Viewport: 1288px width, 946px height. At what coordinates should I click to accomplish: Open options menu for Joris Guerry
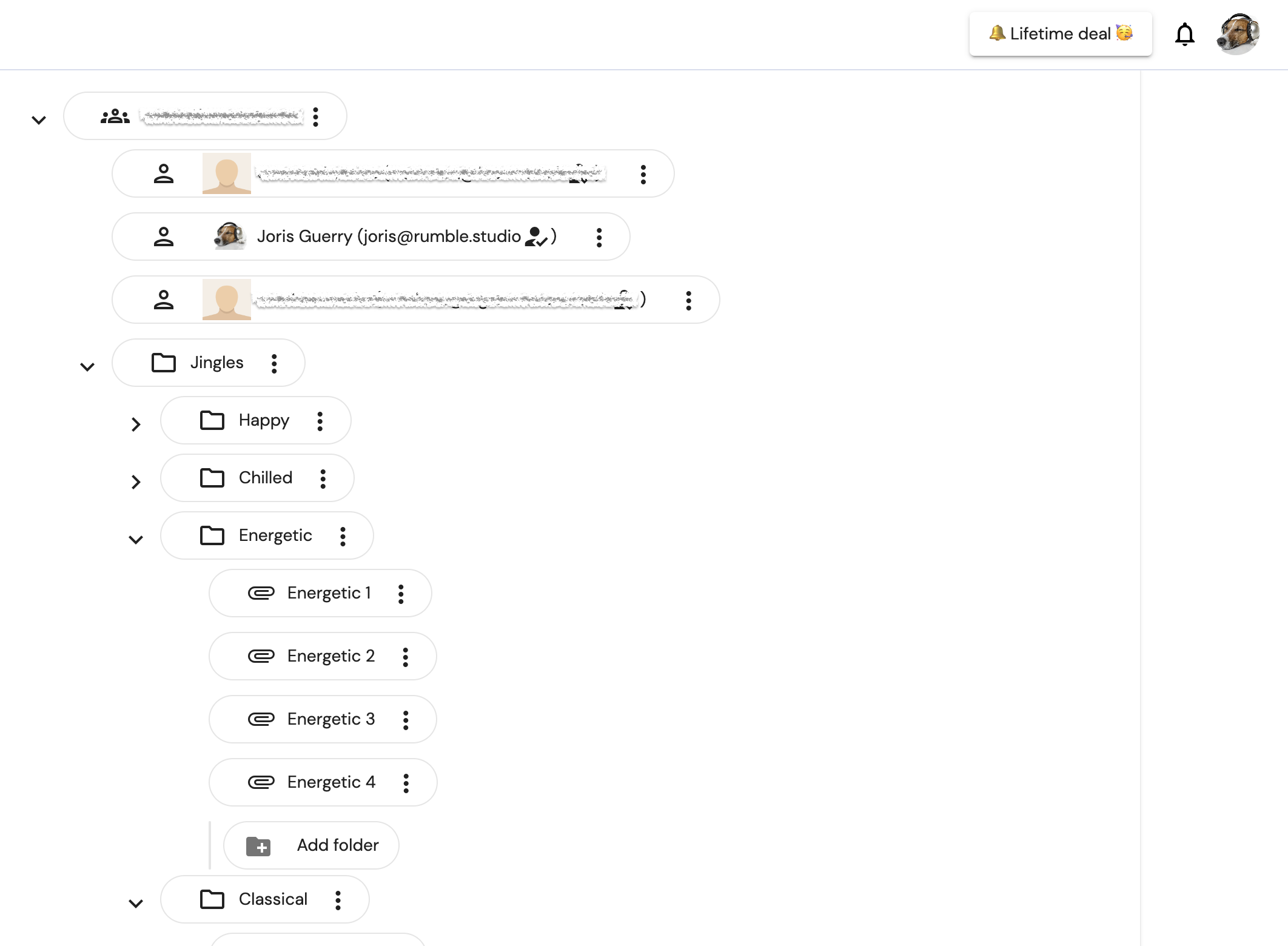pos(599,237)
